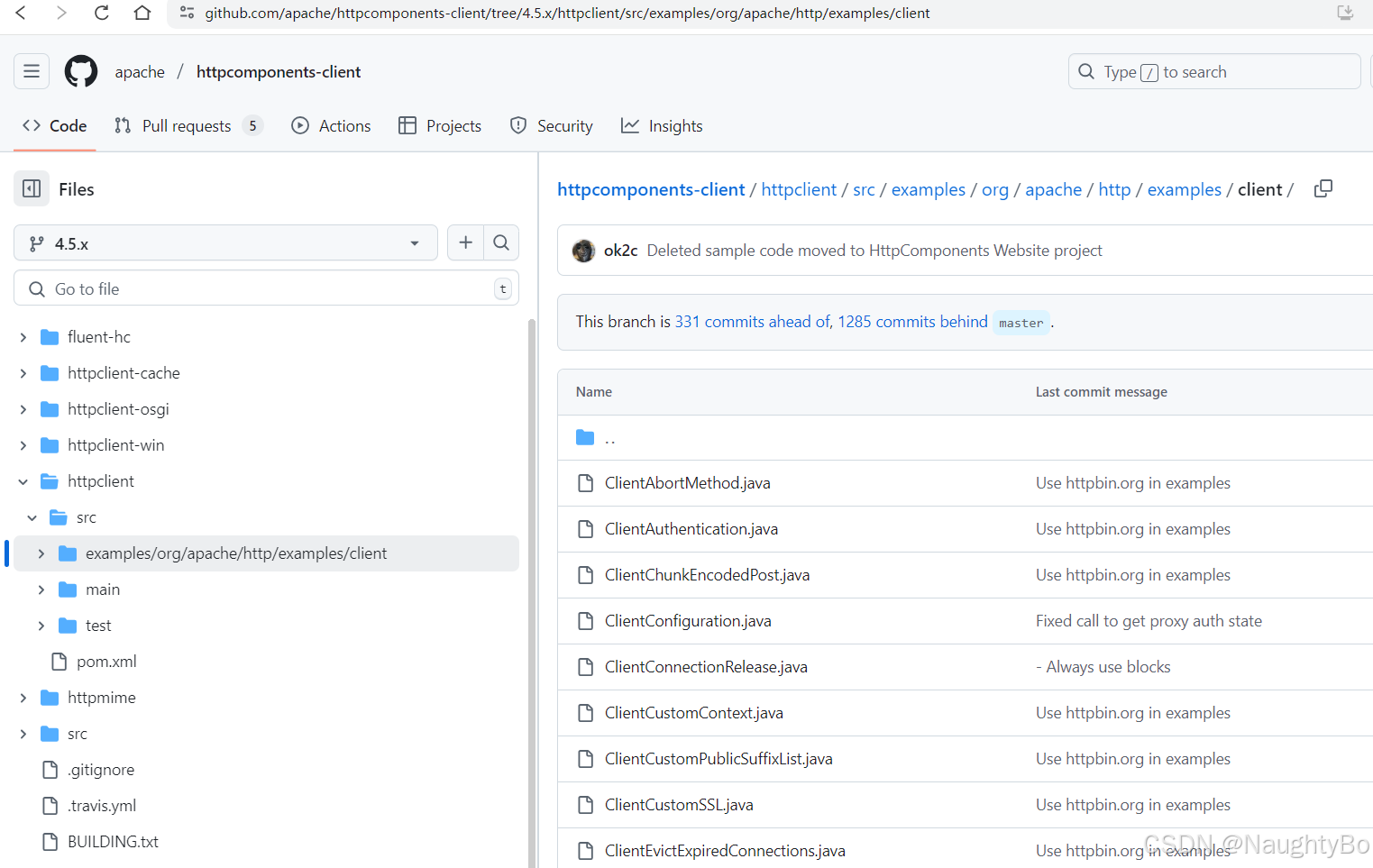Click the parent directory folder icon
The image size is (1373, 868).
pos(585,437)
